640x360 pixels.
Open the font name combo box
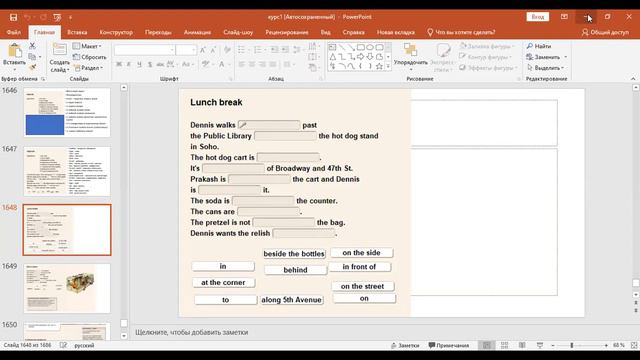[x=144, y=50]
